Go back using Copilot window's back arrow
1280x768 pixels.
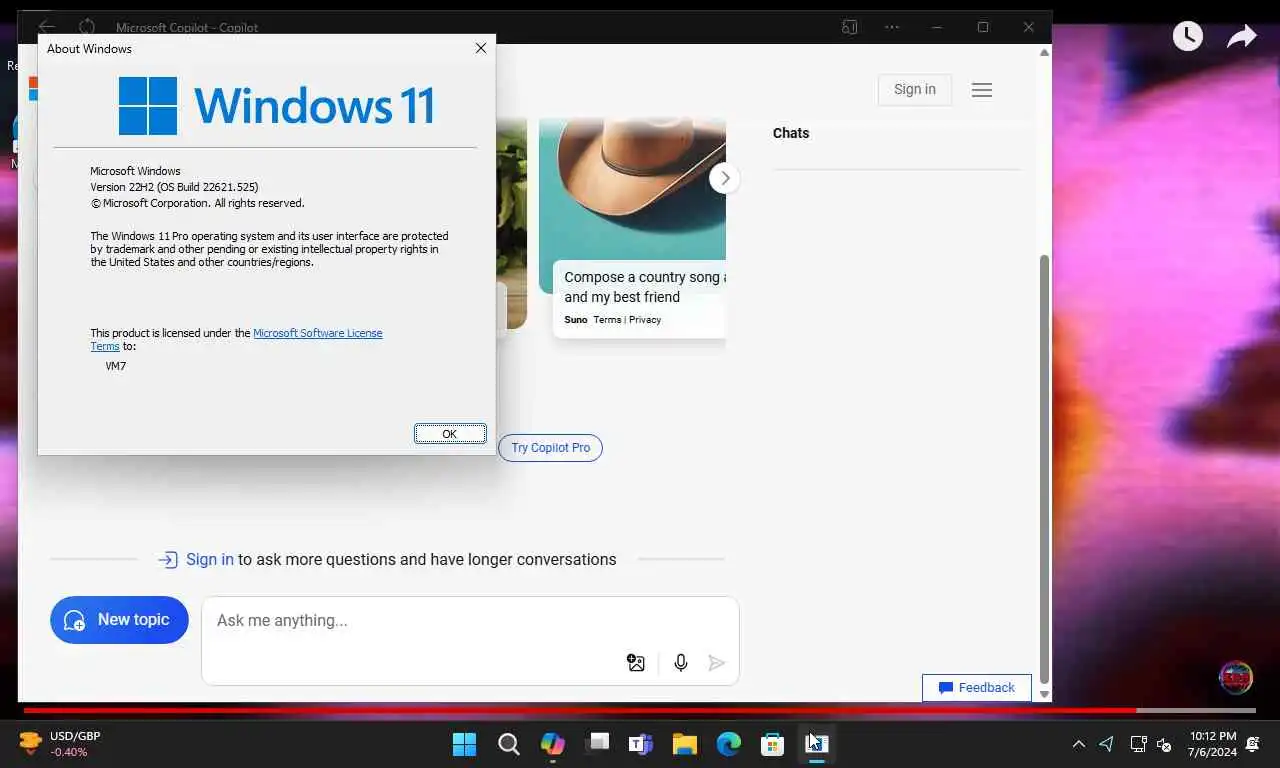pos(46,27)
